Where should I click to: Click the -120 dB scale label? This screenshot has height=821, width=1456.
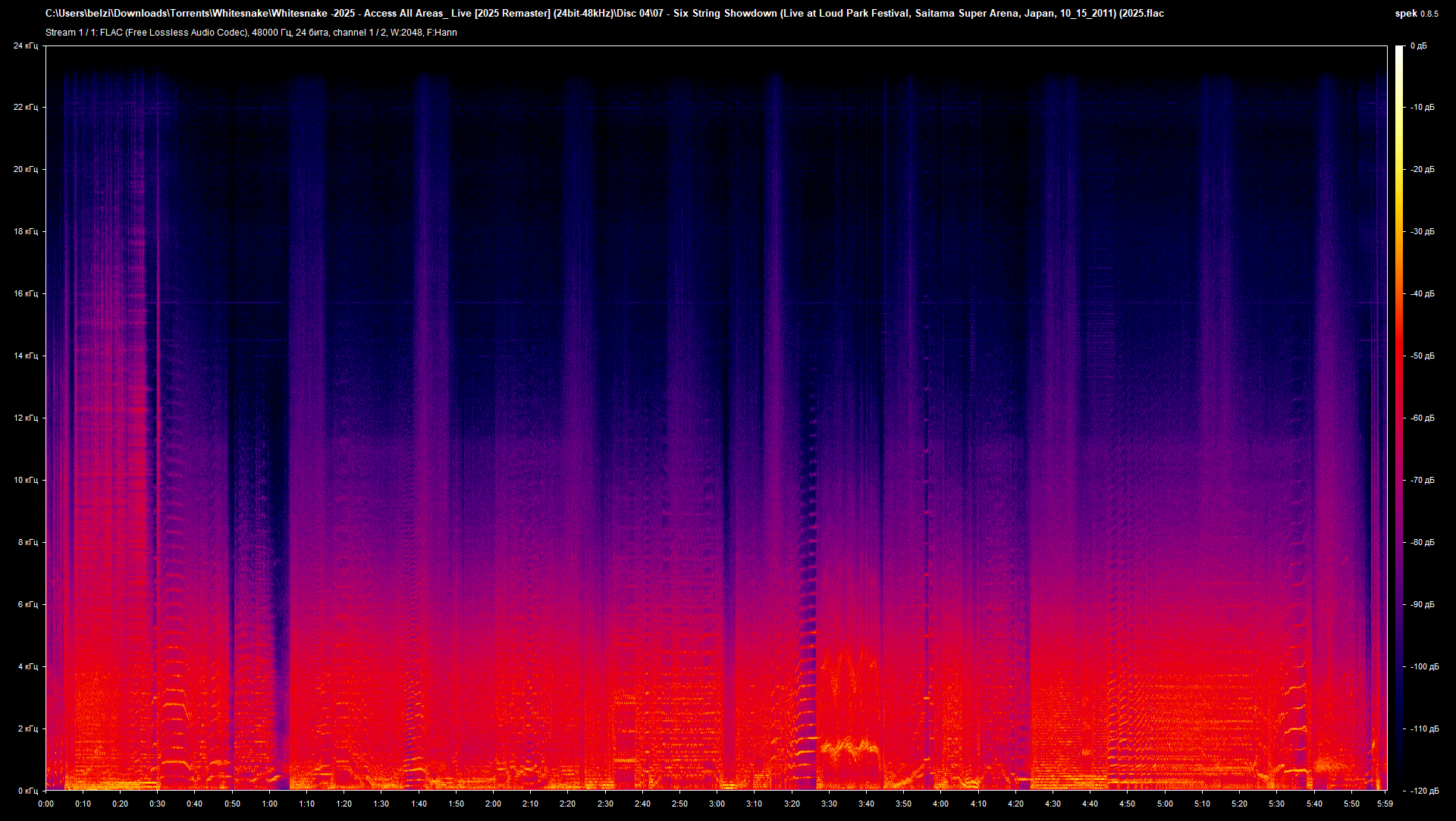[x=1423, y=791]
